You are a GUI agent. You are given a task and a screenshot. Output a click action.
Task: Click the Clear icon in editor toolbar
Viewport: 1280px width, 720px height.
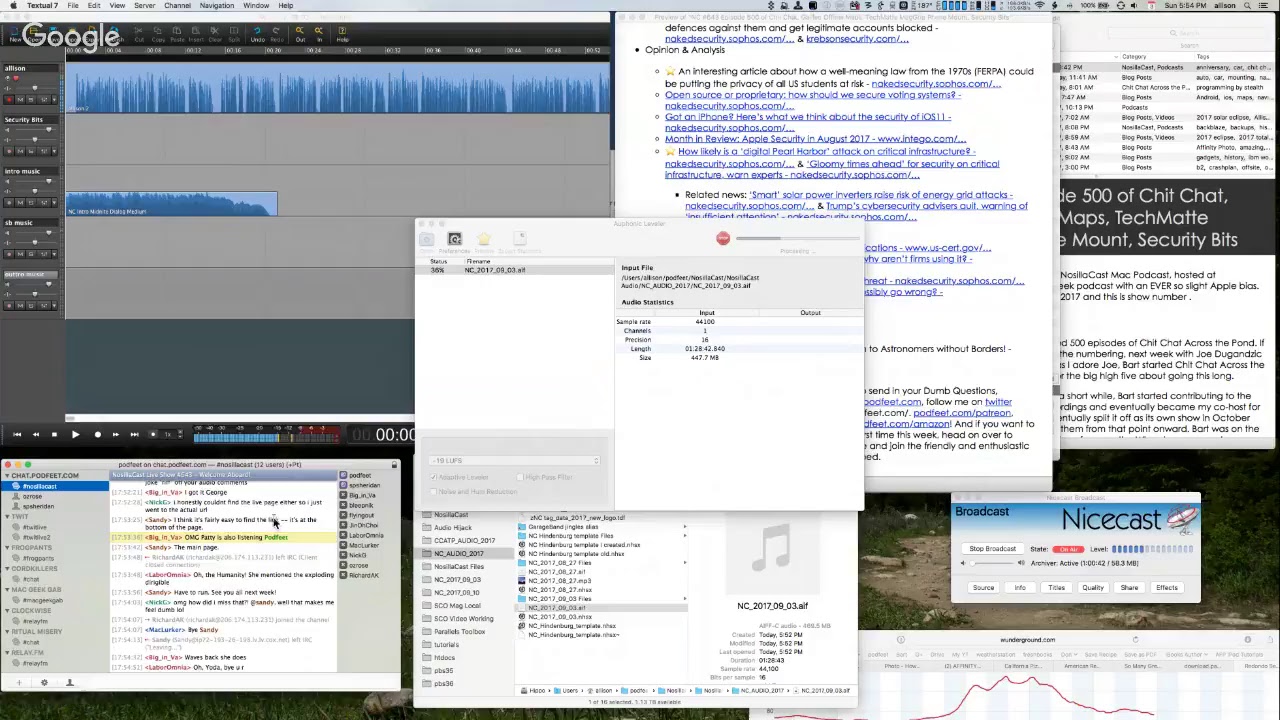click(217, 33)
